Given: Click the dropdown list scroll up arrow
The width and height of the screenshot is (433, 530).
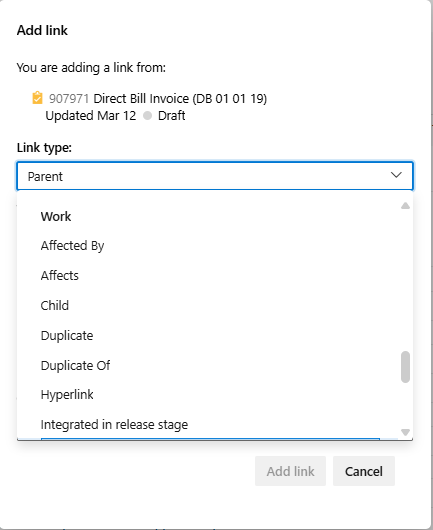Looking at the screenshot, I should (405, 206).
